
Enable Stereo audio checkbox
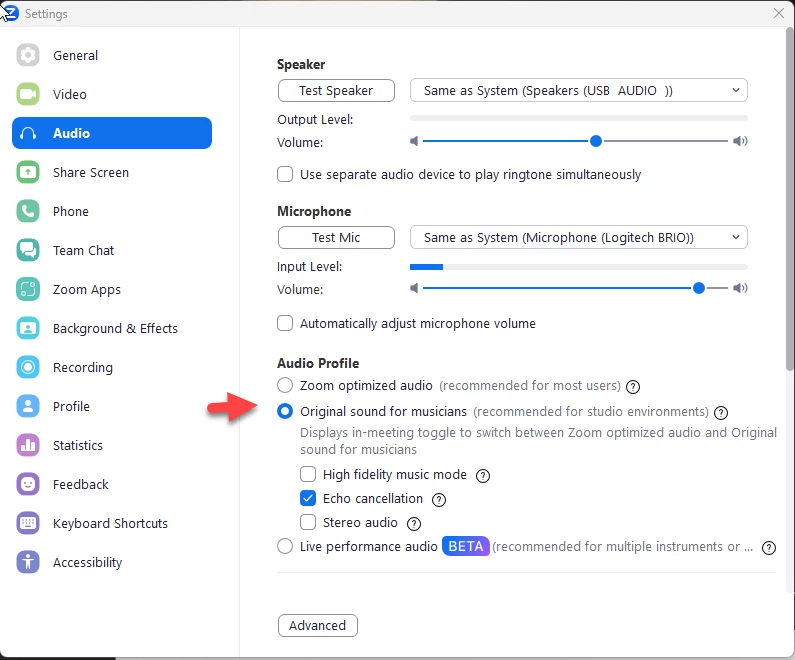pos(308,522)
